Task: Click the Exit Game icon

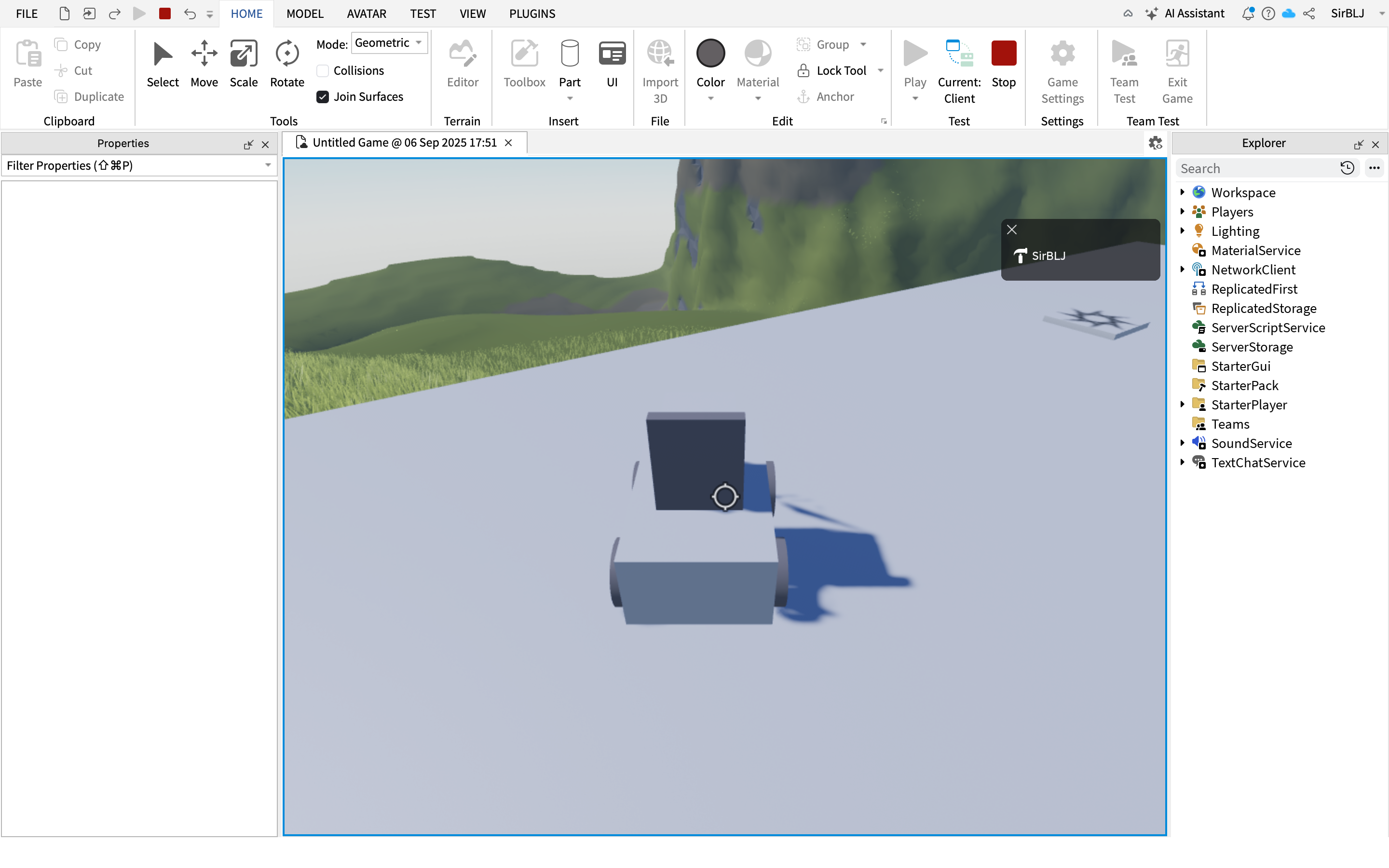Action: pyautogui.click(x=1177, y=54)
